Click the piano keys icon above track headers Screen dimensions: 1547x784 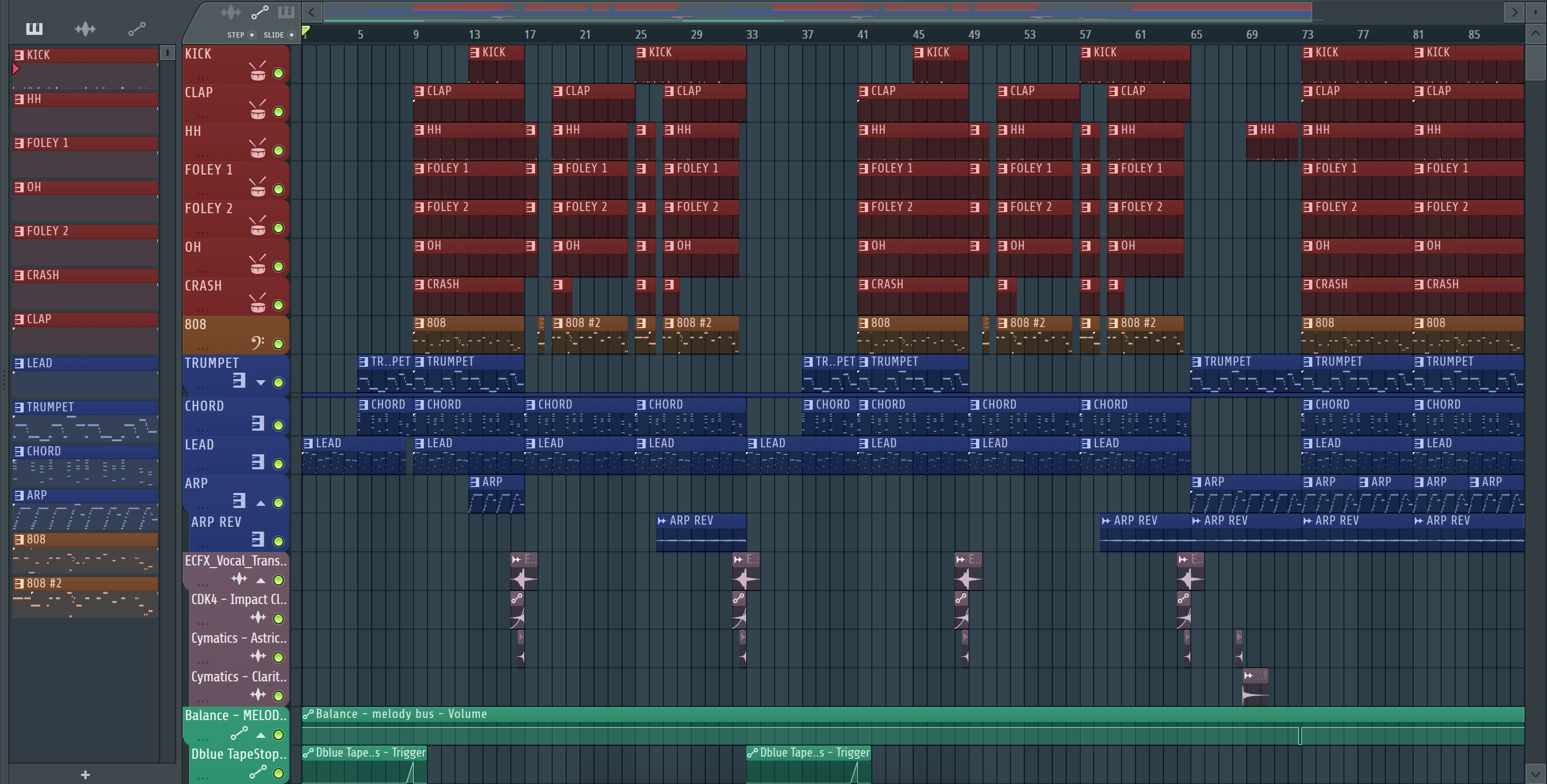[286, 11]
